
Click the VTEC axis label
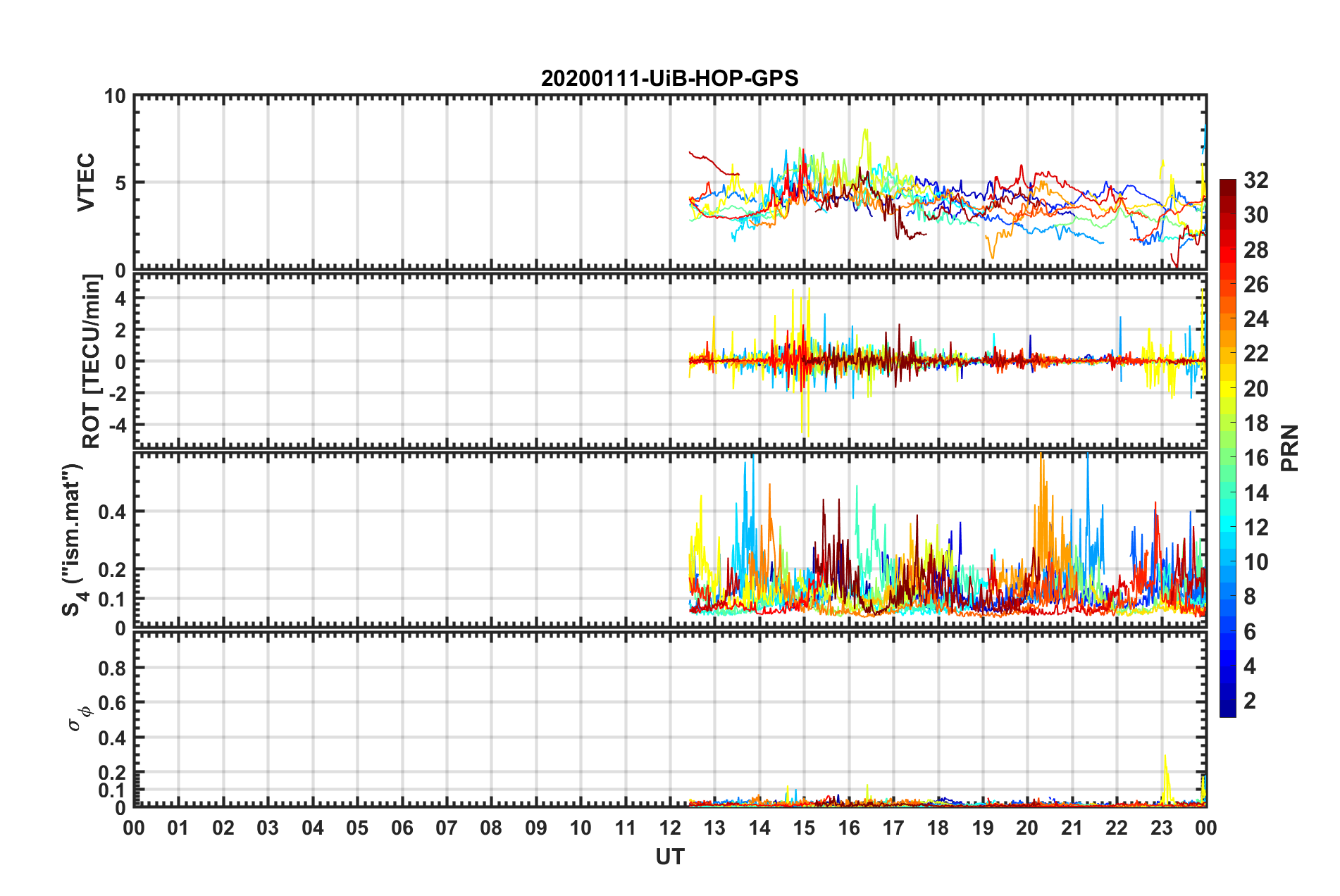85,182
